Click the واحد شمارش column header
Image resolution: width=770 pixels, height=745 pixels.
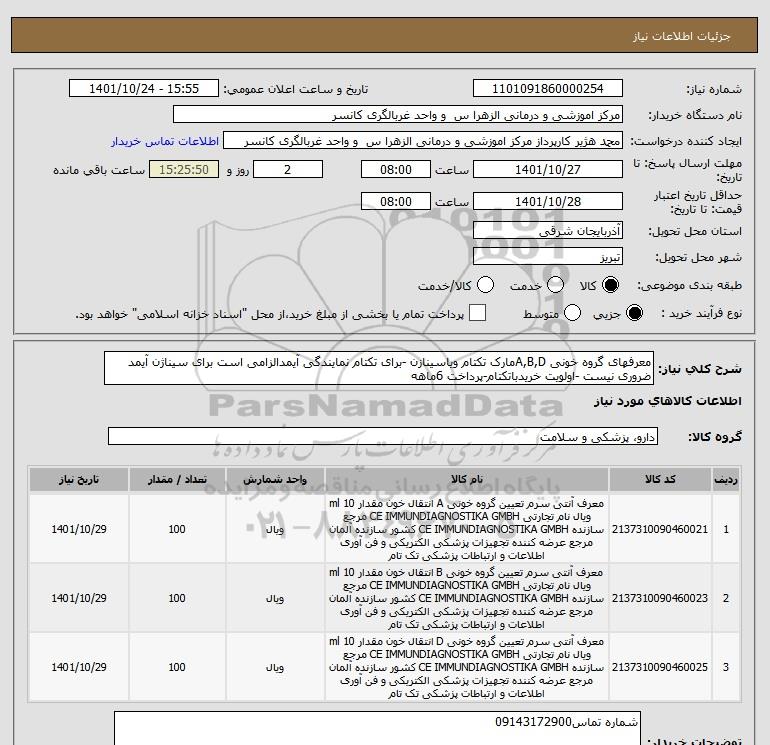pyautogui.click(x=275, y=479)
